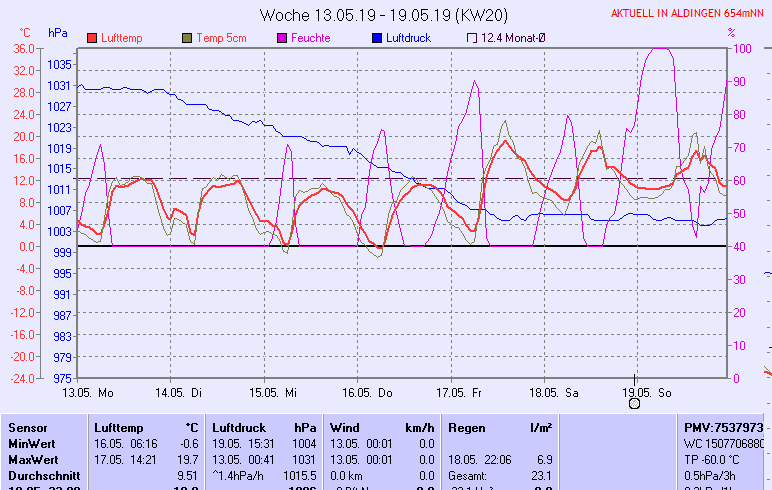Click the PMV:7537973 text in the table
The width and height of the screenshot is (772, 490).
click(x=723, y=427)
